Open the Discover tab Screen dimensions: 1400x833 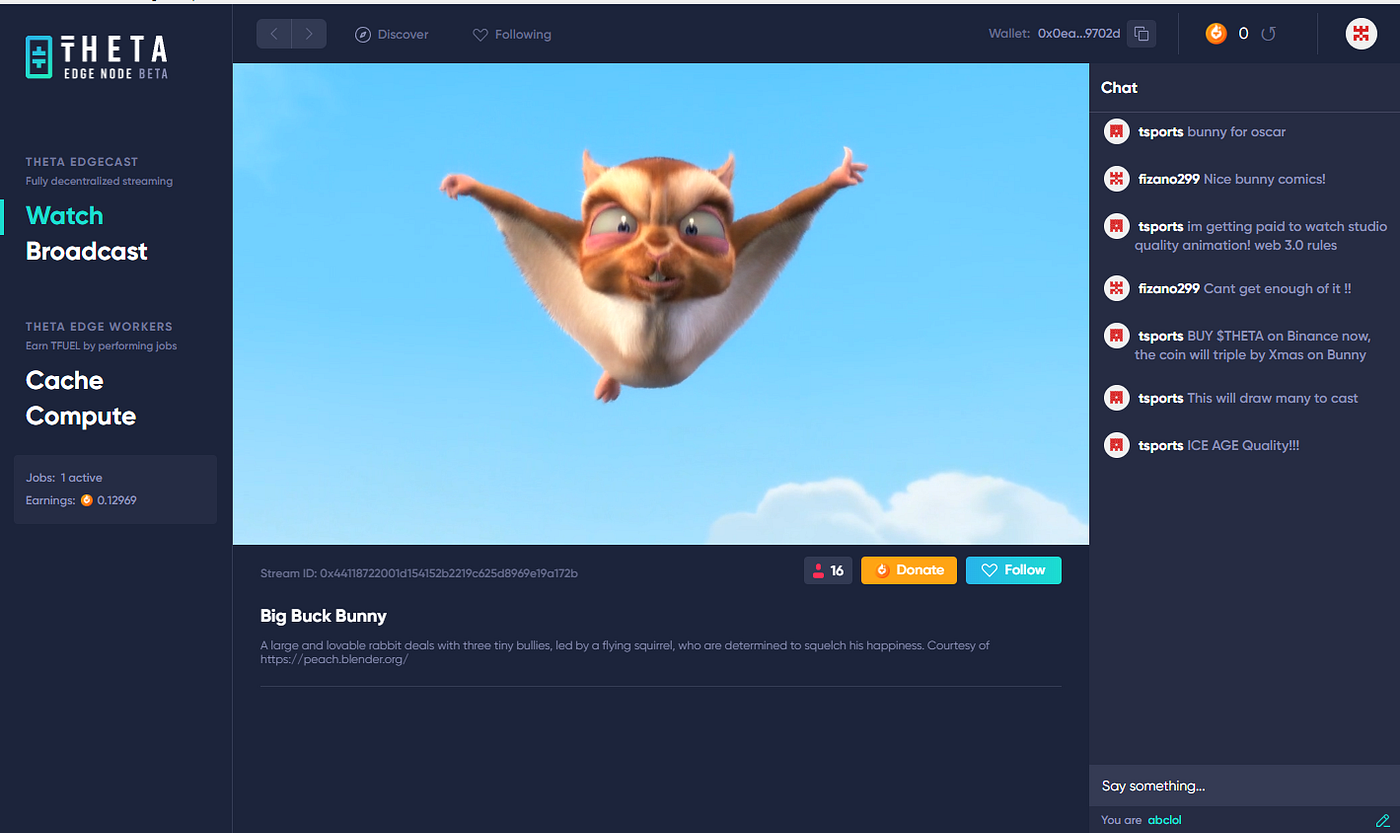coord(392,34)
